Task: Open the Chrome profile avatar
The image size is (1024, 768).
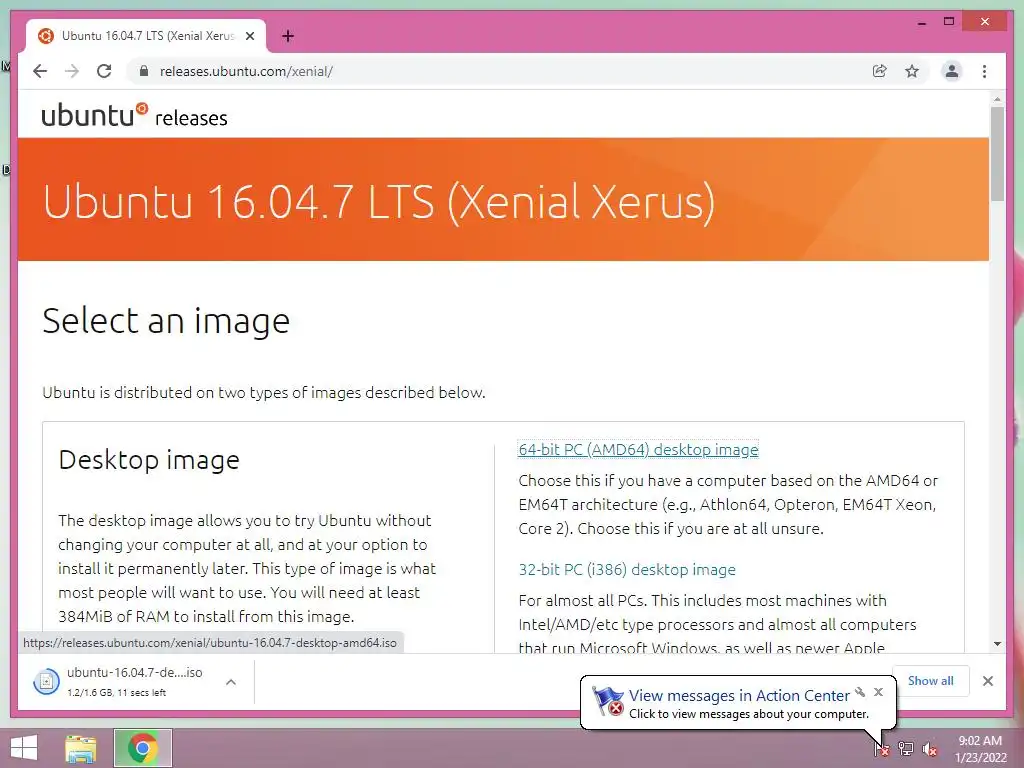Action: (952, 71)
